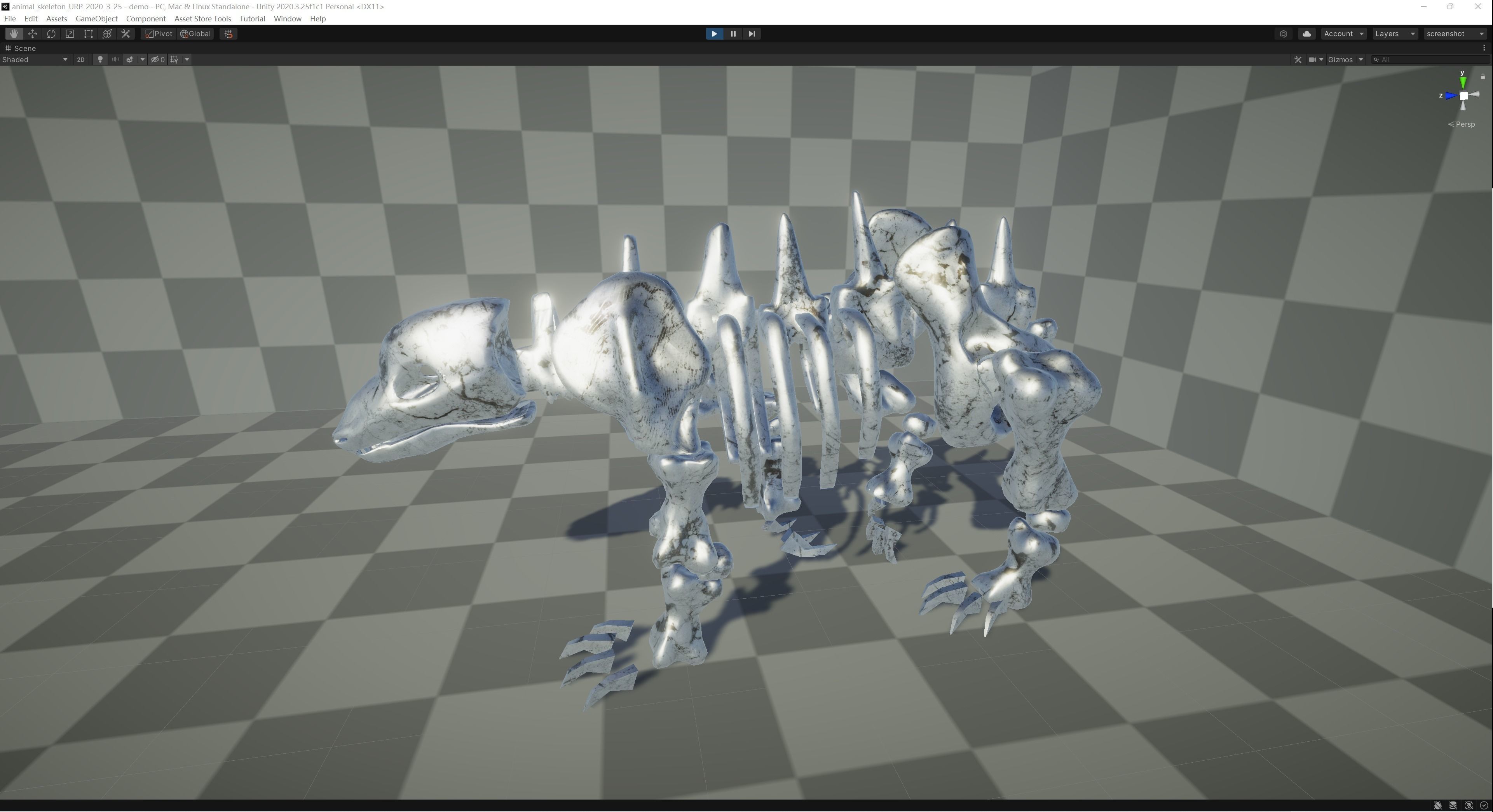This screenshot has width=1493, height=812.
Task: Open the Shaded draw mode dropdown
Action: [x=35, y=59]
